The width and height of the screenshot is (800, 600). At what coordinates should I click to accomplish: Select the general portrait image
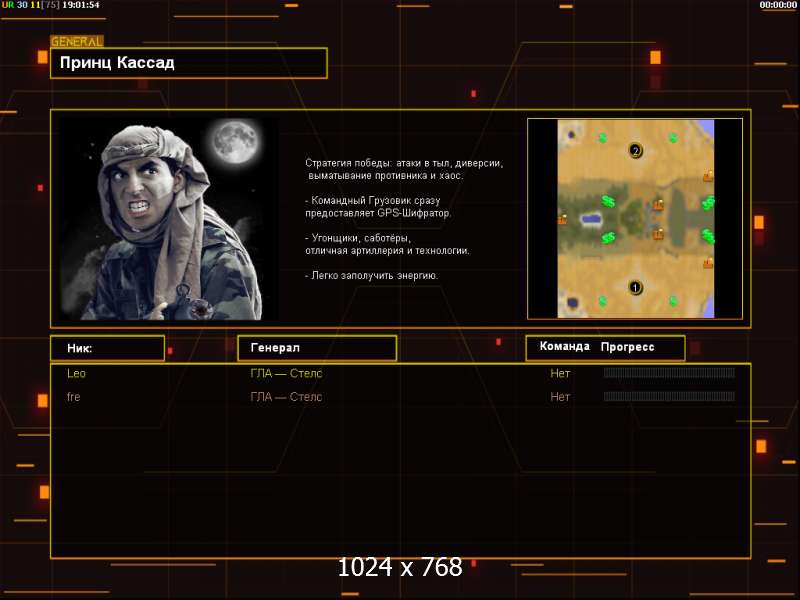[x=167, y=219]
